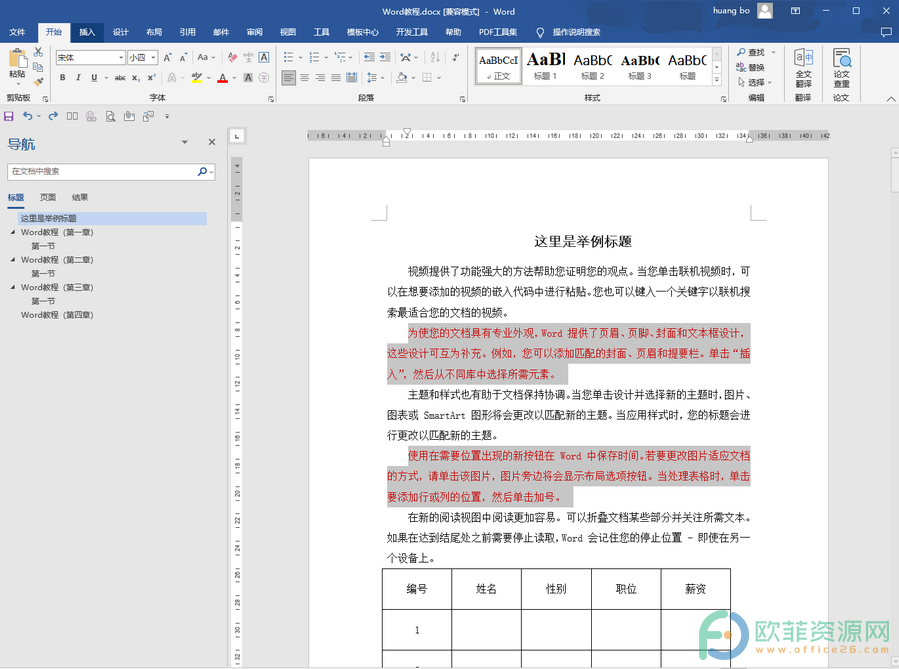The image size is (899, 669).
Task: Collapse Word教程 (第一章) in navigation pane
Action: pos(13,232)
